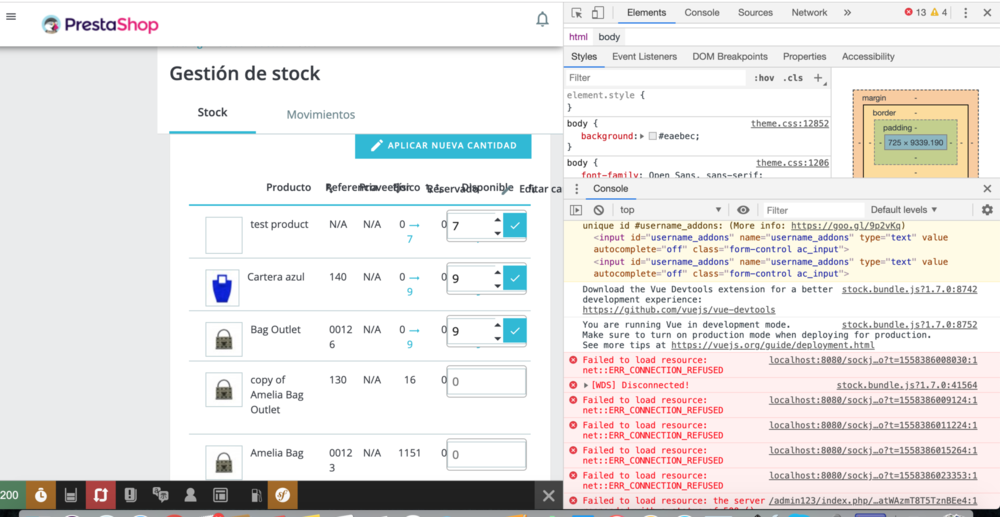Create live expression with the eye icon
The height and width of the screenshot is (517, 1000).
click(x=743, y=210)
